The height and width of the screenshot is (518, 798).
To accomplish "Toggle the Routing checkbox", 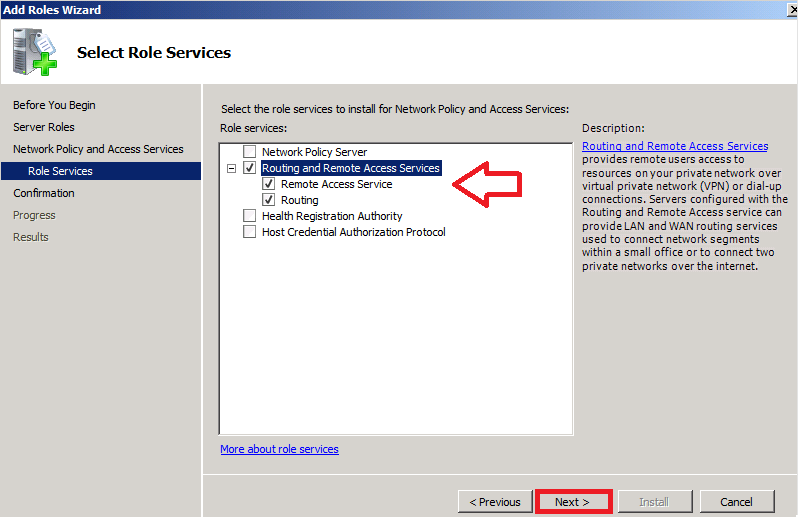I will (x=269, y=200).
